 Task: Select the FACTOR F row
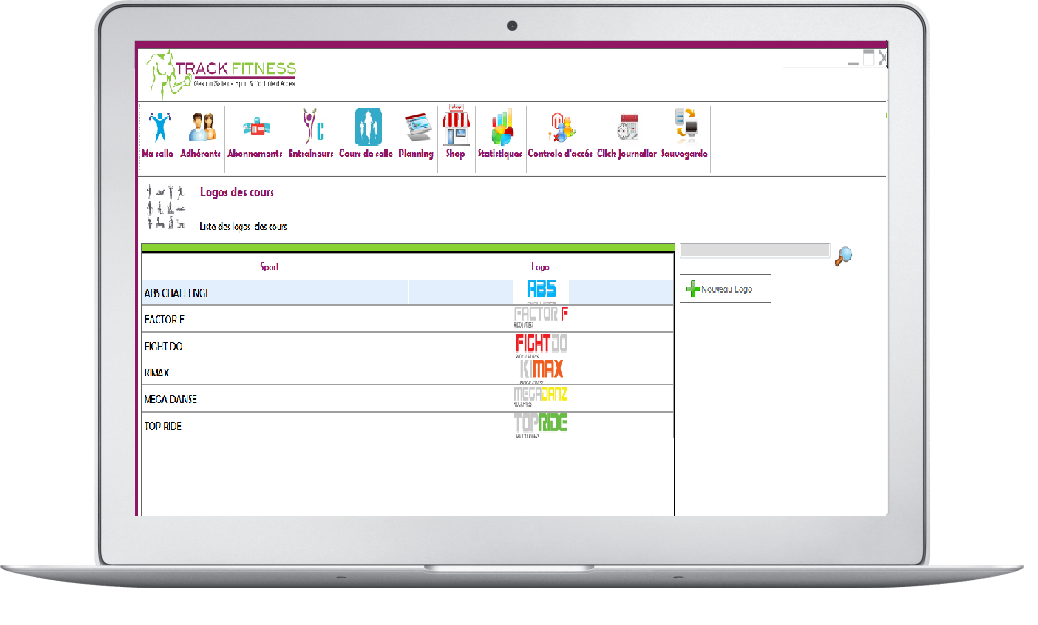275,319
